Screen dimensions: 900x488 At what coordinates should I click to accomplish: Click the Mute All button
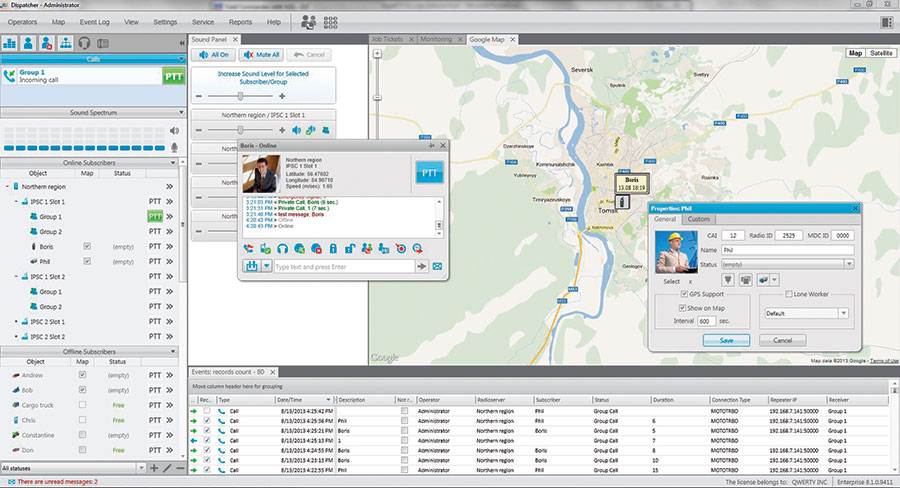260,54
